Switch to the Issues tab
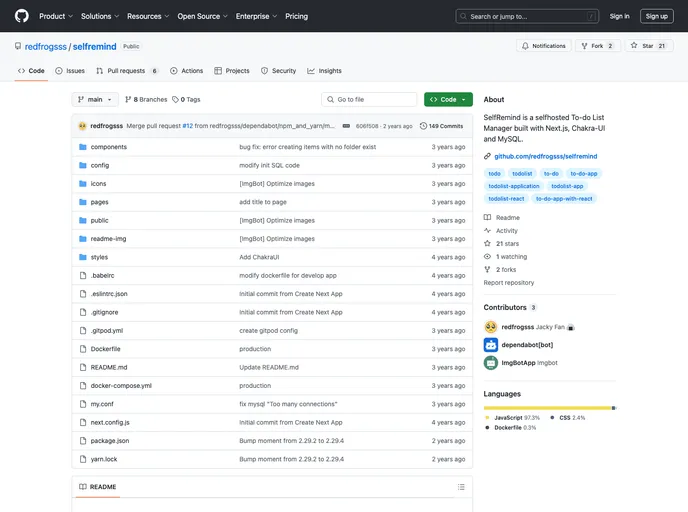This screenshot has height=512, width=688. click(70, 71)
